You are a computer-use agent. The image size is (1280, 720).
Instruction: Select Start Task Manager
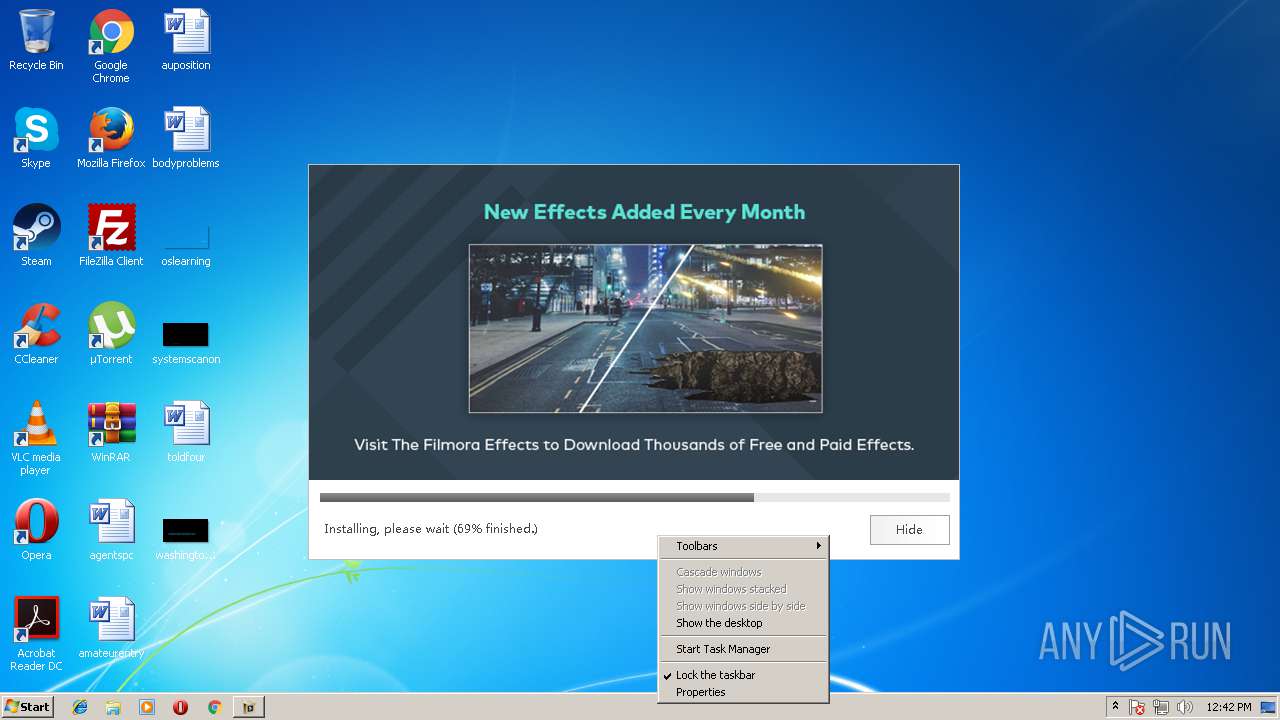point(743,649)
